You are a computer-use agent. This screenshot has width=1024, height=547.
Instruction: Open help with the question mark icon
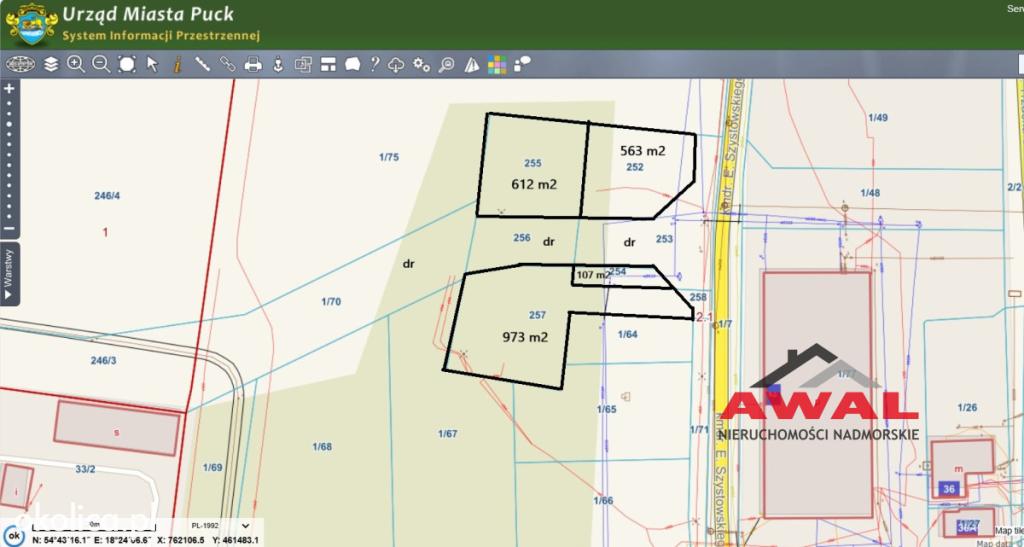(374, 64)
